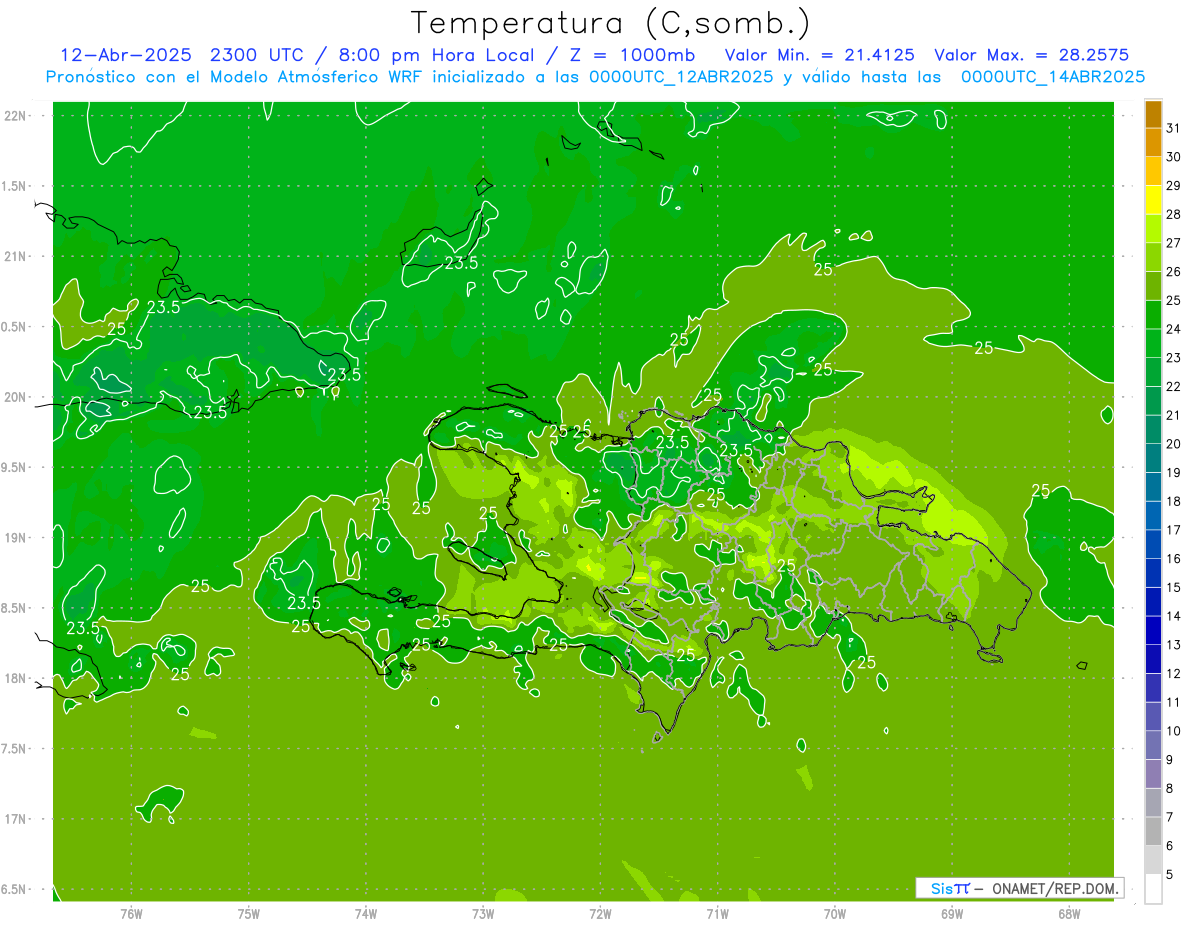This screenshot has width=1200, height=927.
Task: Pick the green swatch between legend 24 and 25
Action: (1153, 315)
